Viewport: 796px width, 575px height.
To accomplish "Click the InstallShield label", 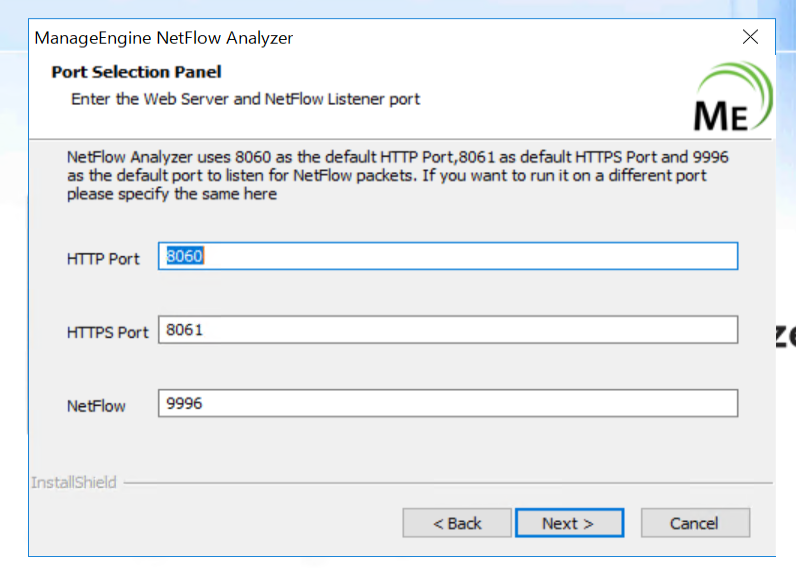I will (x=73, y=483).
